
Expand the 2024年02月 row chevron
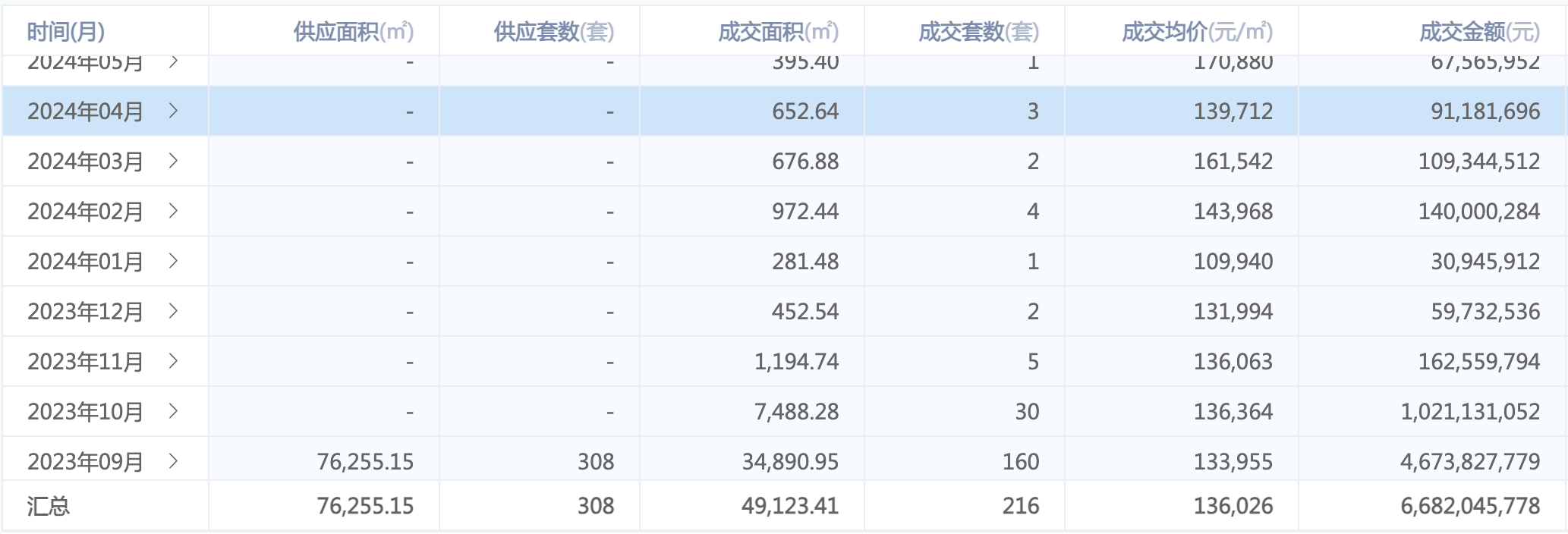point(173,211)
